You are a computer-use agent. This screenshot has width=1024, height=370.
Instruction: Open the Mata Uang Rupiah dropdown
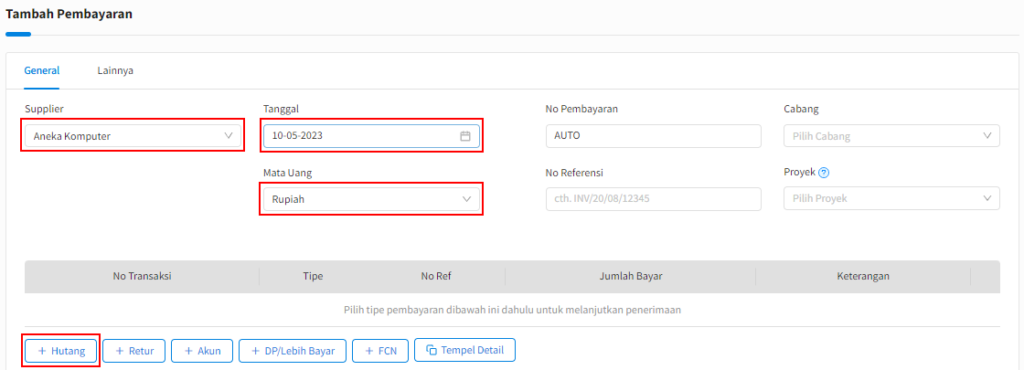coord(372,199)
